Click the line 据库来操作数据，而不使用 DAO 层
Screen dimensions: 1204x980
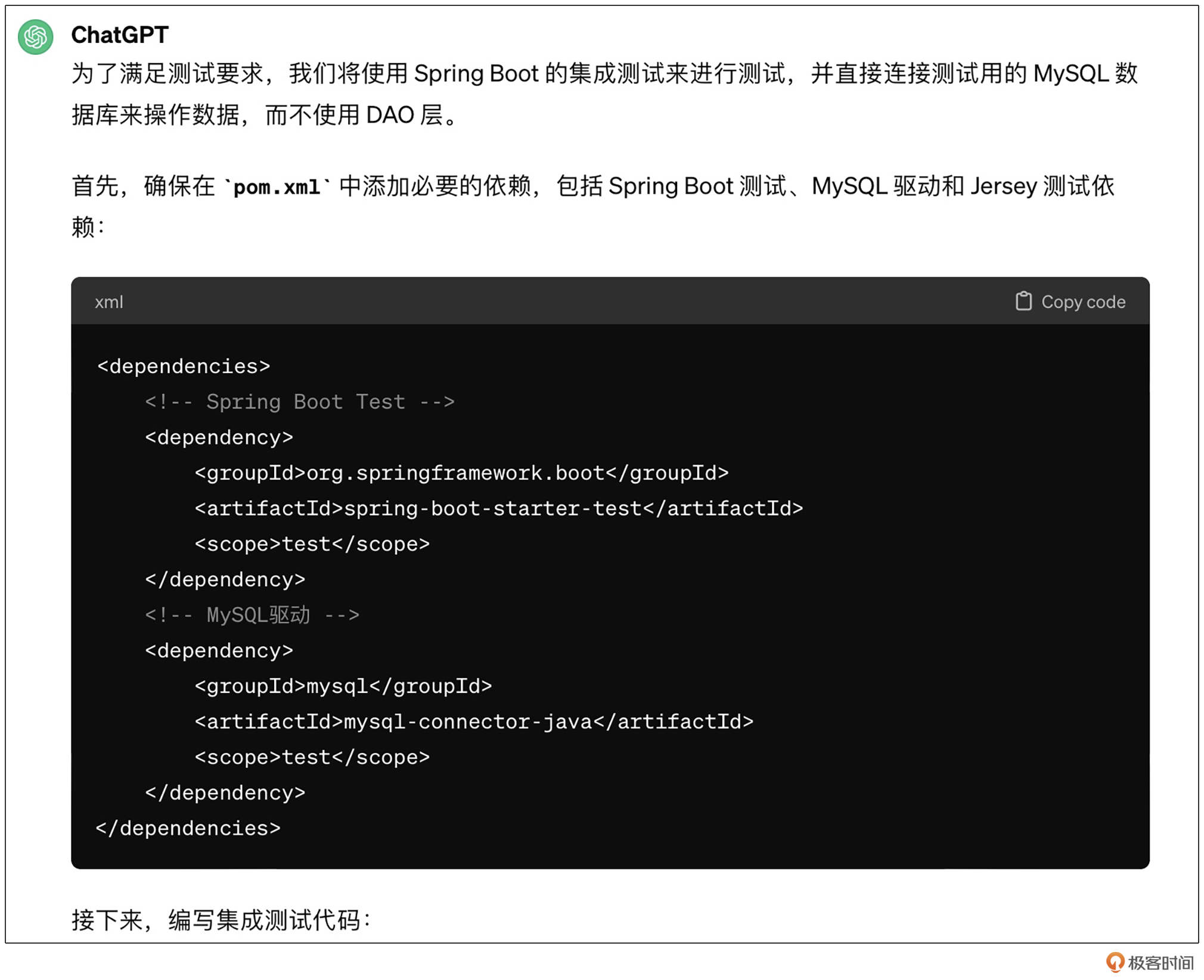click(265, 115)
